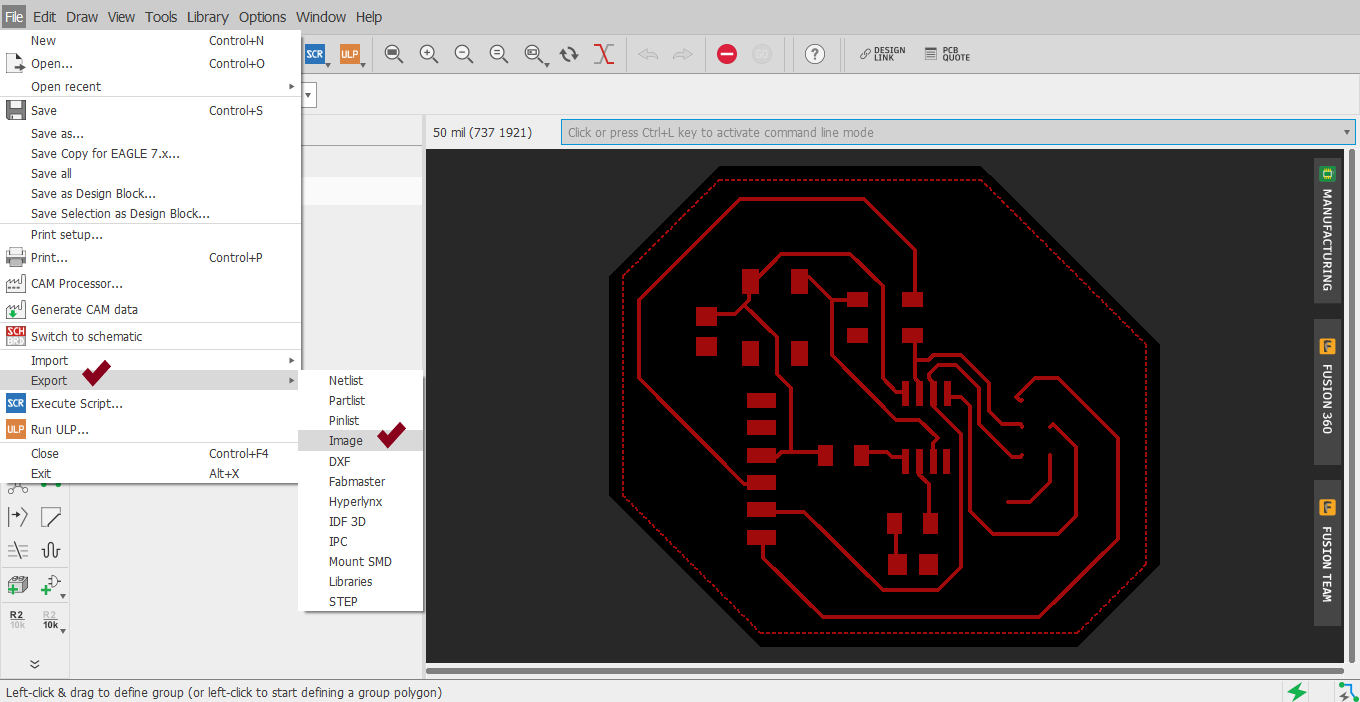
Task: Click the SCR script toolbar icon
Action: click(315, 54)
